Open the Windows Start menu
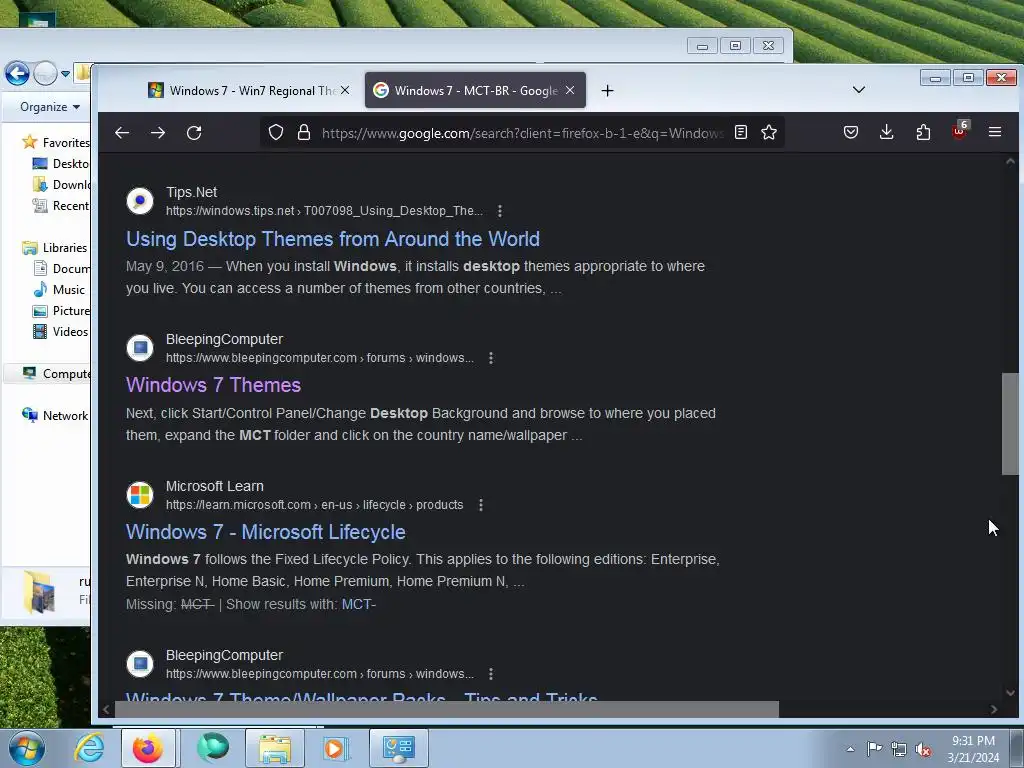Viewport: 1024px width, 768px height. pos(27,748)
